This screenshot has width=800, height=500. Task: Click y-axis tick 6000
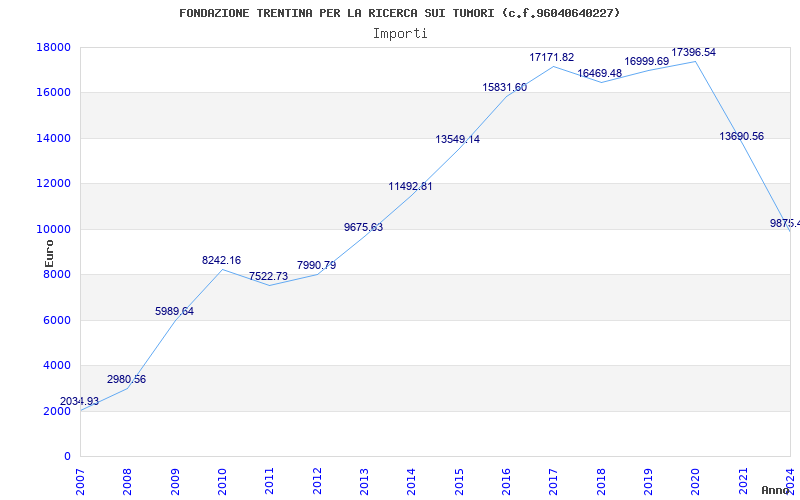56,320
